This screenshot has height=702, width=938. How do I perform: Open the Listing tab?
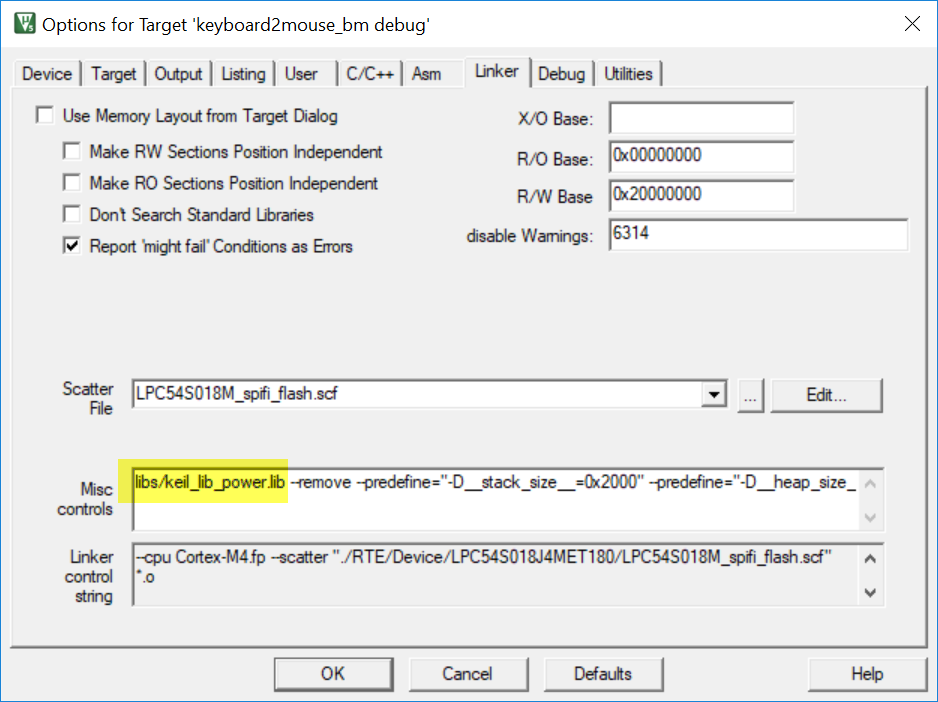click(243, 74)
